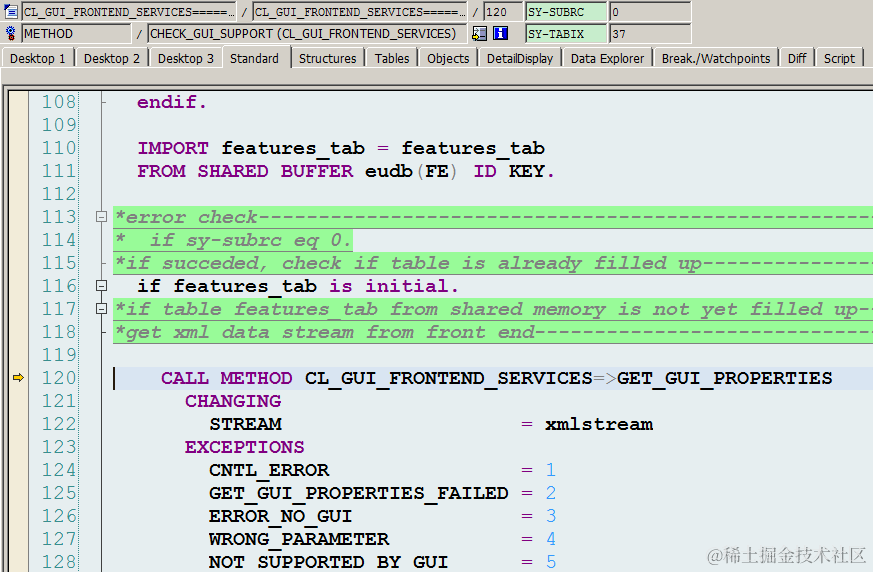Image resolution: width=873 pixels, height=572 pixels.
Task: Open the Break./Watchpoints tab
Action: pos(716,58)
